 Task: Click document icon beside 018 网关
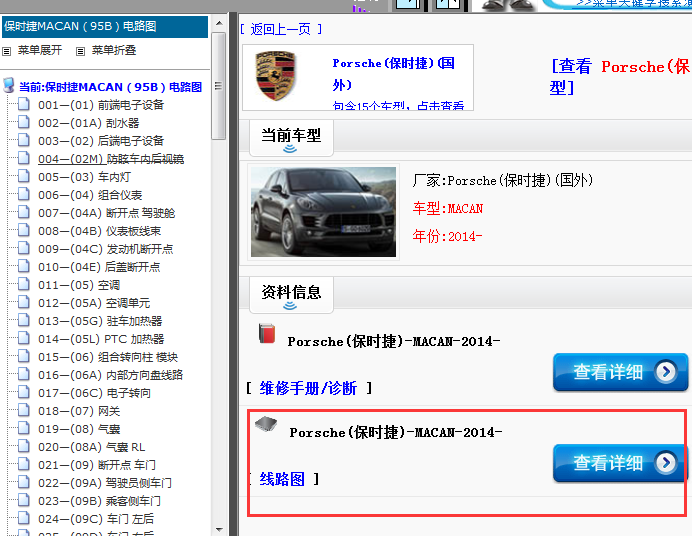(24, 410)
